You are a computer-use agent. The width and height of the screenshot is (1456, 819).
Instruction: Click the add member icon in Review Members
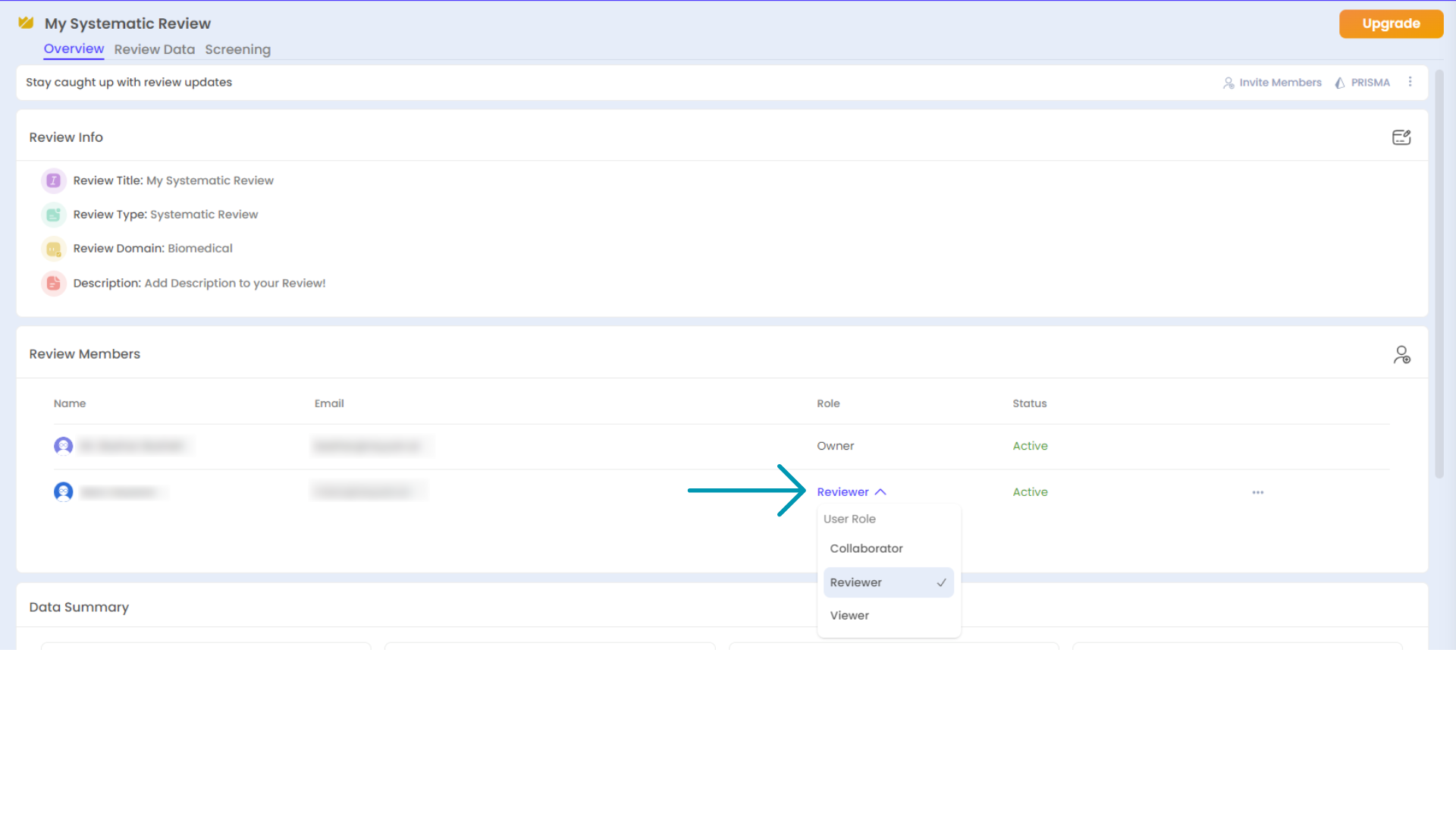(1401, 354)
